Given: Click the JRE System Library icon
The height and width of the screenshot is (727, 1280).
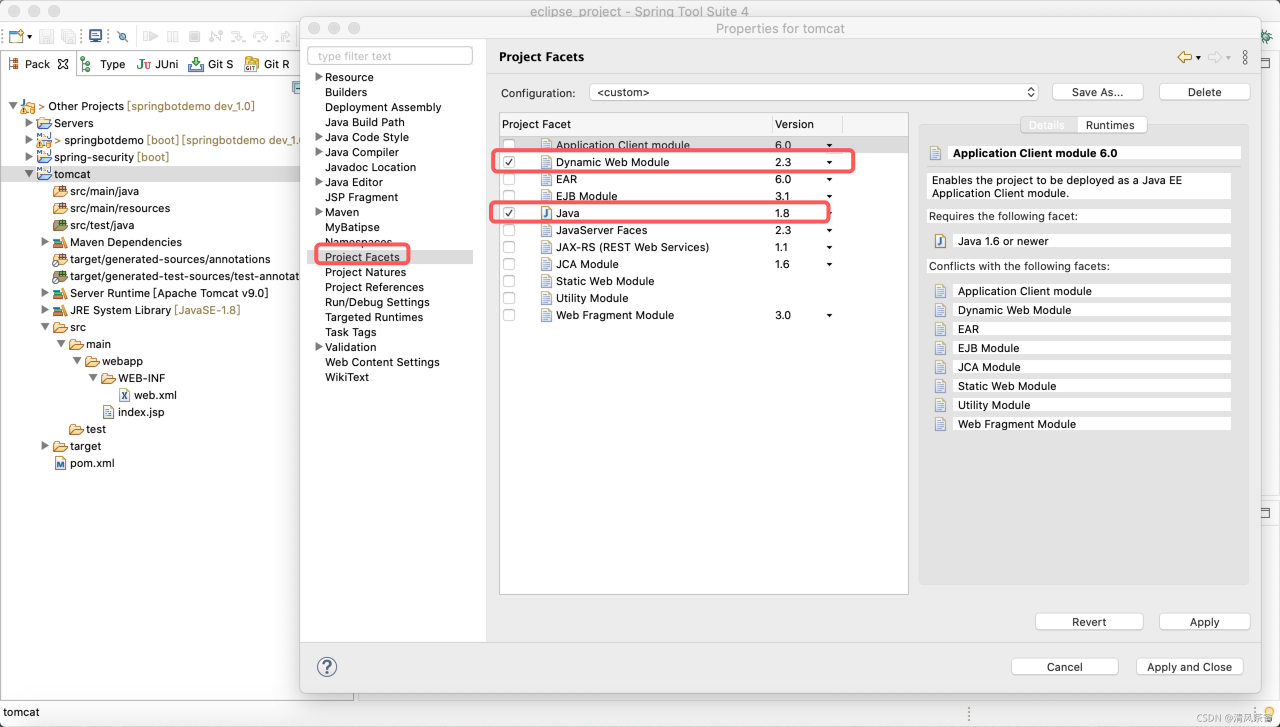Looking at the screenshot, I should tap(60, 310).
